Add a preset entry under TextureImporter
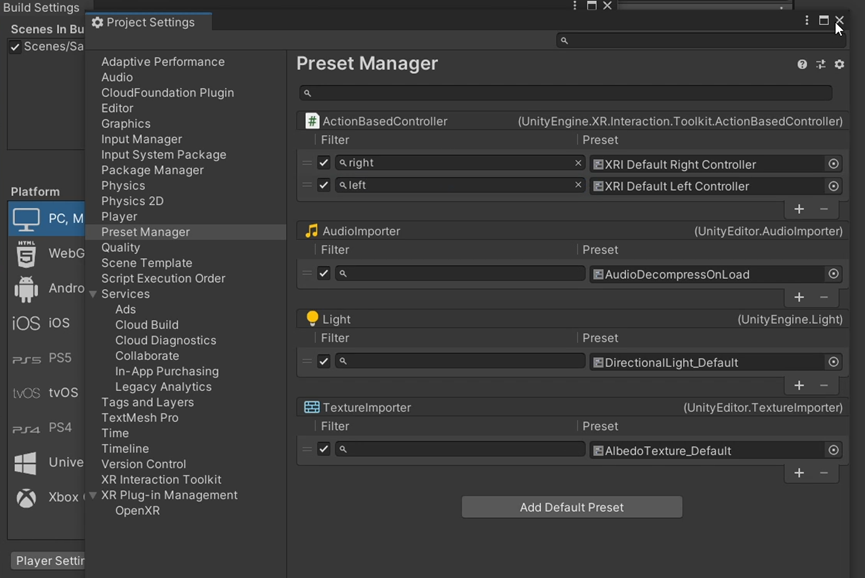The image size is (865, 578). 799,473
